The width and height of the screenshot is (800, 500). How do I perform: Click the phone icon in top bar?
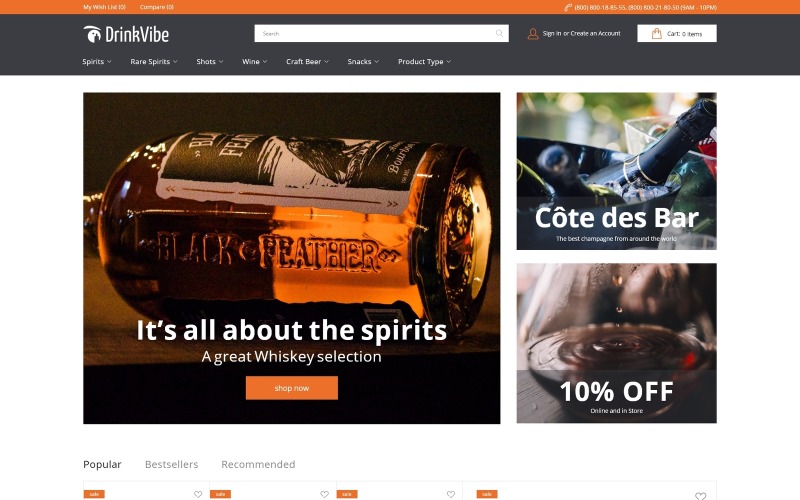click(x=567, y=7)
